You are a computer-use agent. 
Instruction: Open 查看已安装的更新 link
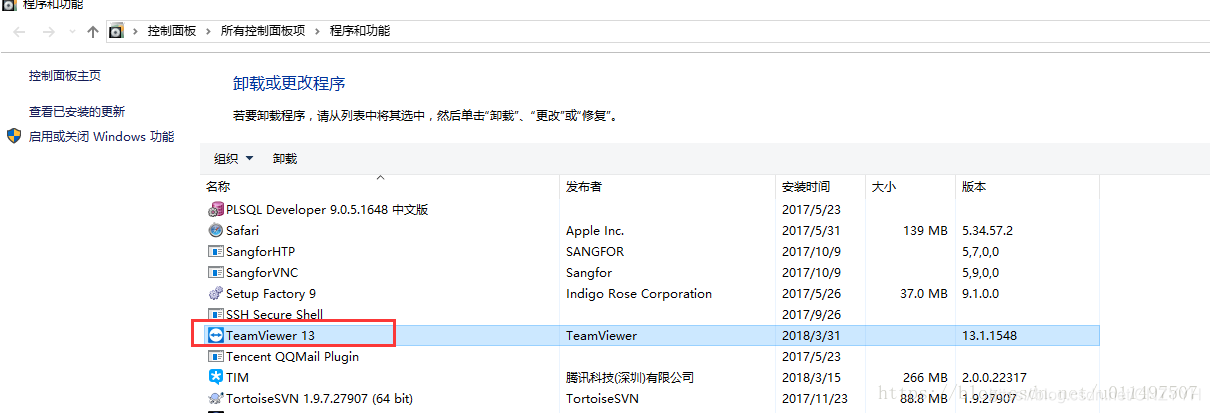[77, 112]
